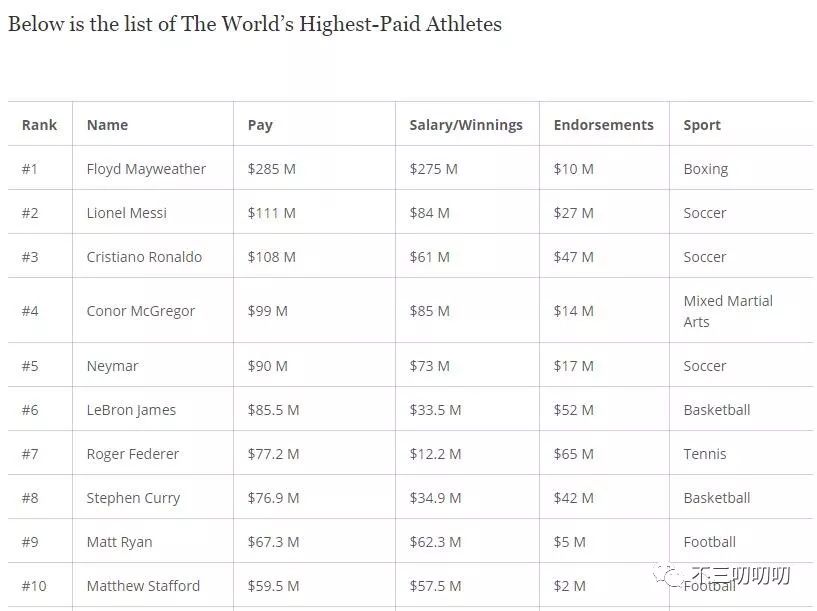The width and height of the screenshot is (817, 611).
Task: Click the page heading about Highest-Paid Athletes
Action: [x=255, y=24]
